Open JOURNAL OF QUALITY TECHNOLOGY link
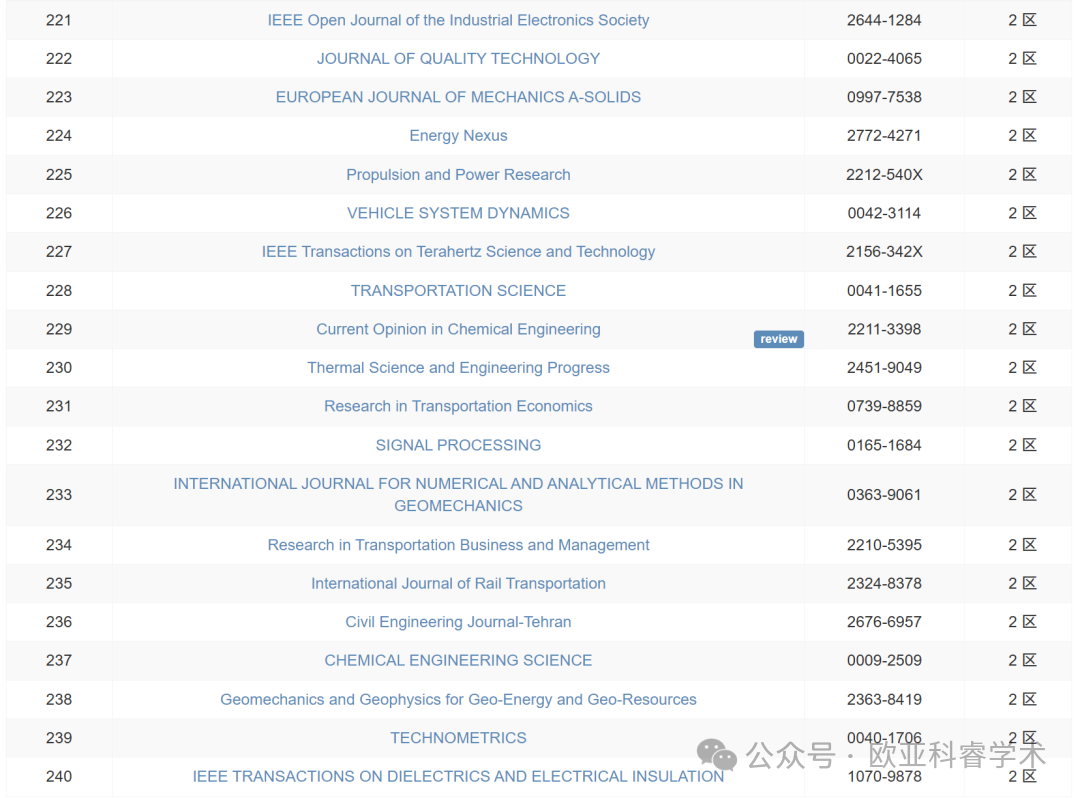This screenshot has width=1080, height=798. tap(458, 59)
